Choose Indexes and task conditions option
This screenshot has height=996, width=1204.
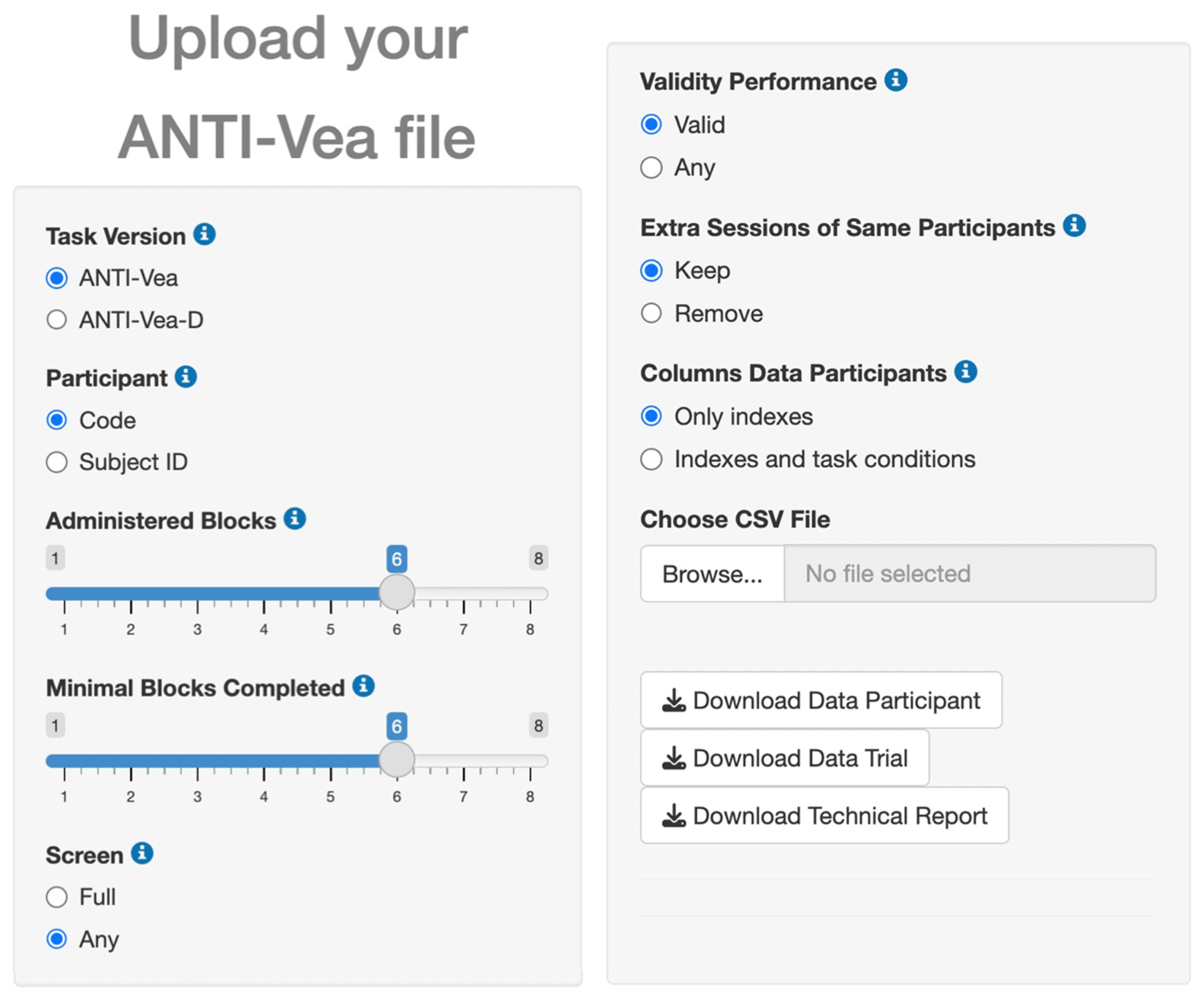coord(651,459)
